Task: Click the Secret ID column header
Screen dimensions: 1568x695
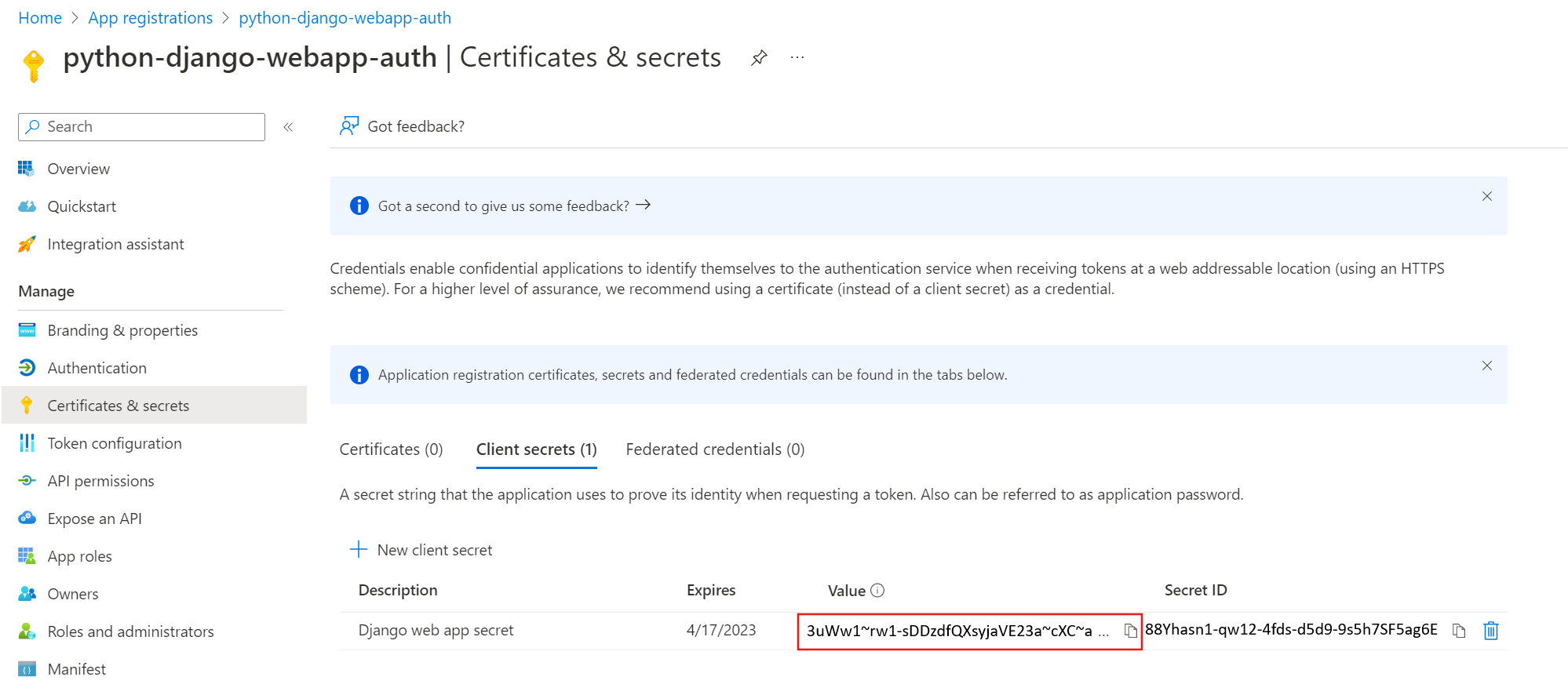Action: tap(1195, 590)
